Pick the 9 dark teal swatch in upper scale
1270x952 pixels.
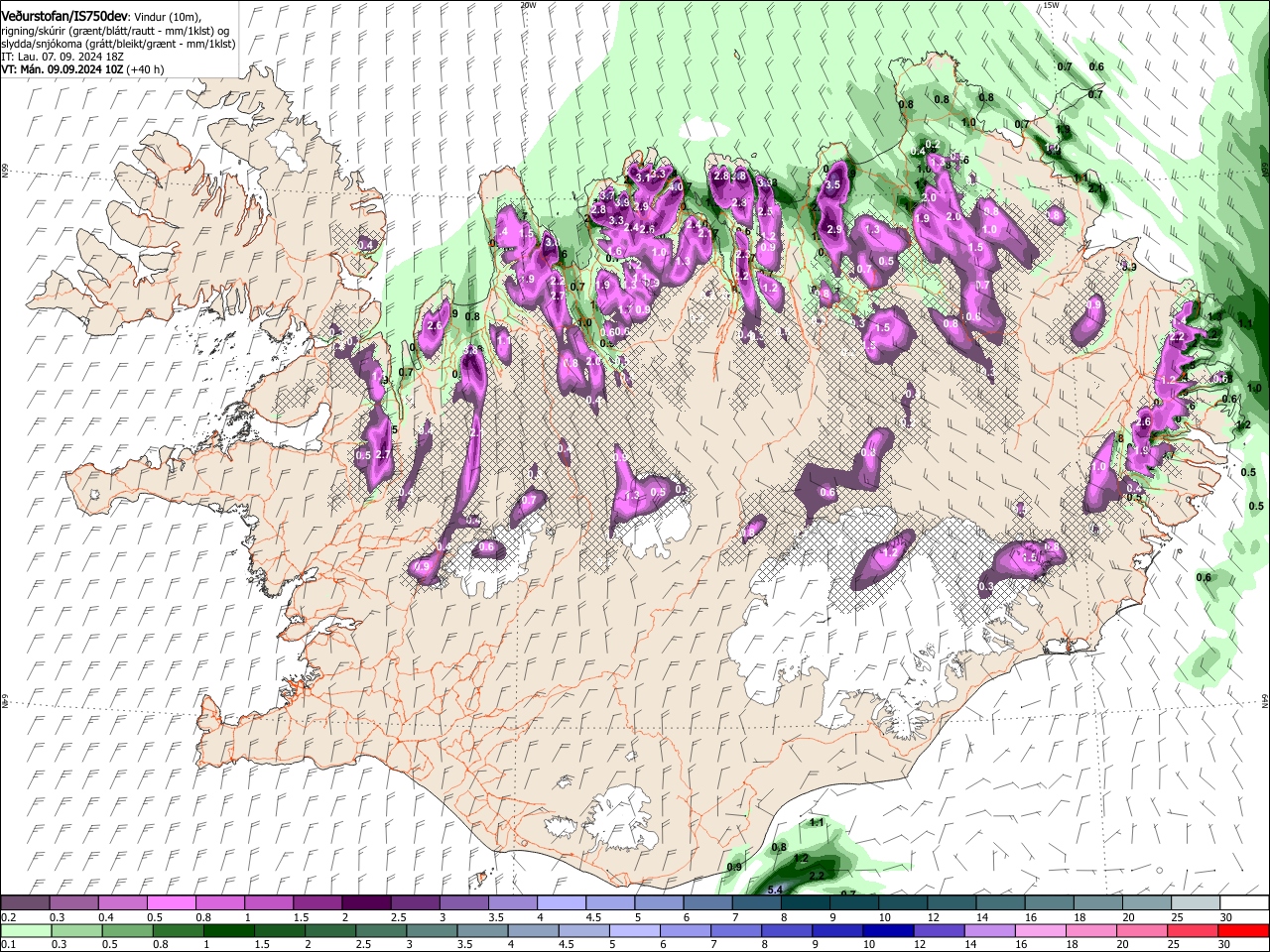(x=854, y=903)
